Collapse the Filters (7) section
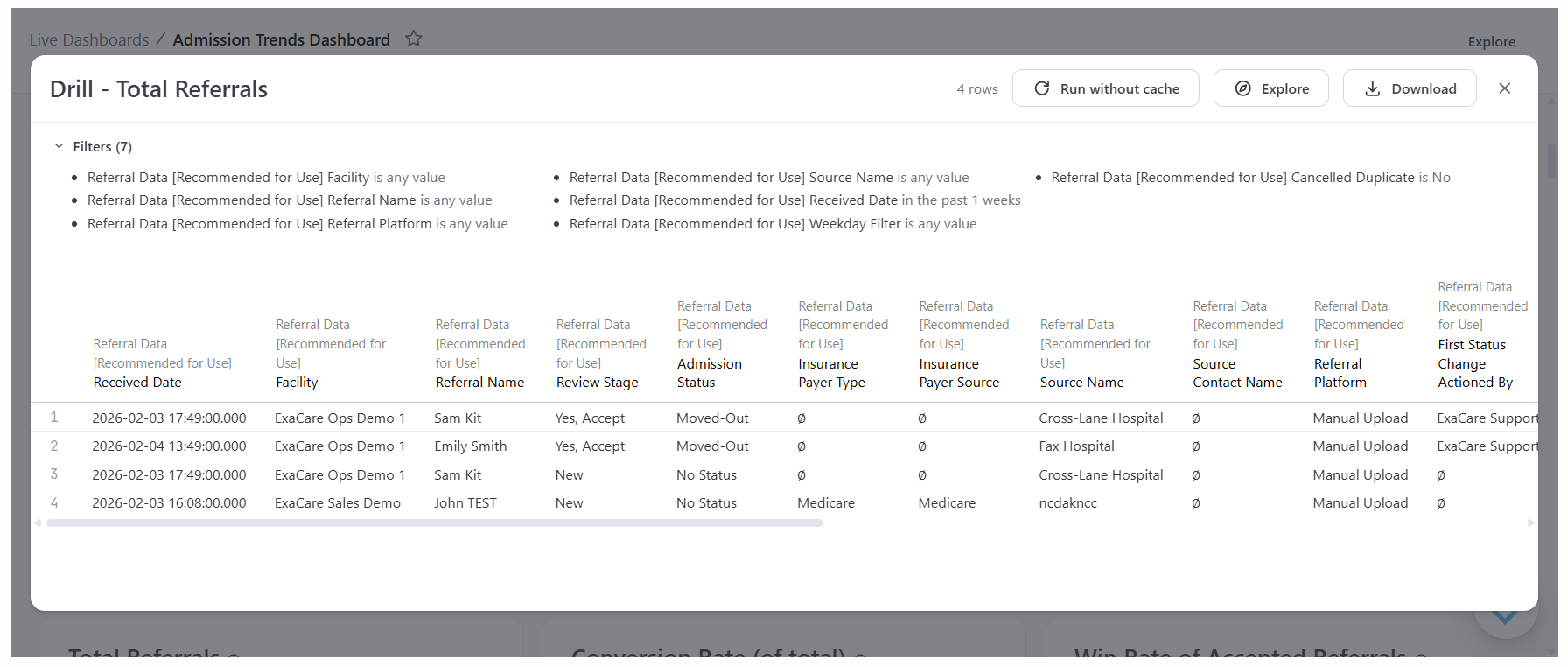Image resolution: width=1568 pixels, height=667 pixels. tap(93, 147)
